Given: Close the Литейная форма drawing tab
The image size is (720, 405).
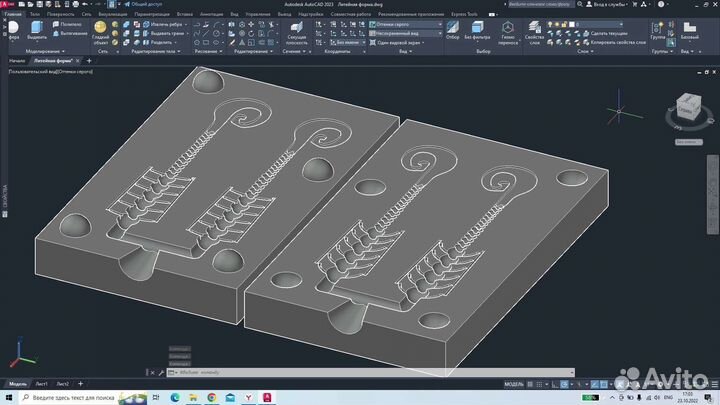Looking at the screenshot, I should [78, 61].
